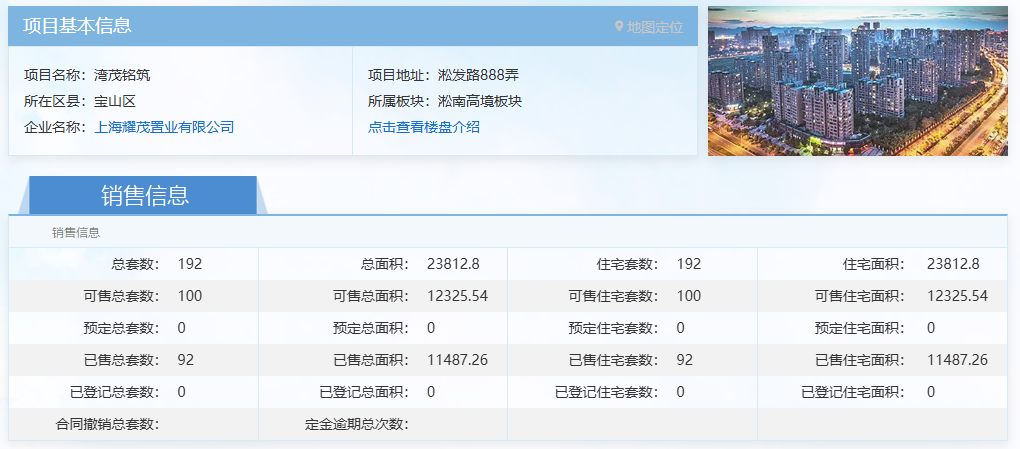Click project name 湾茂铭筑

coord(122,75)
